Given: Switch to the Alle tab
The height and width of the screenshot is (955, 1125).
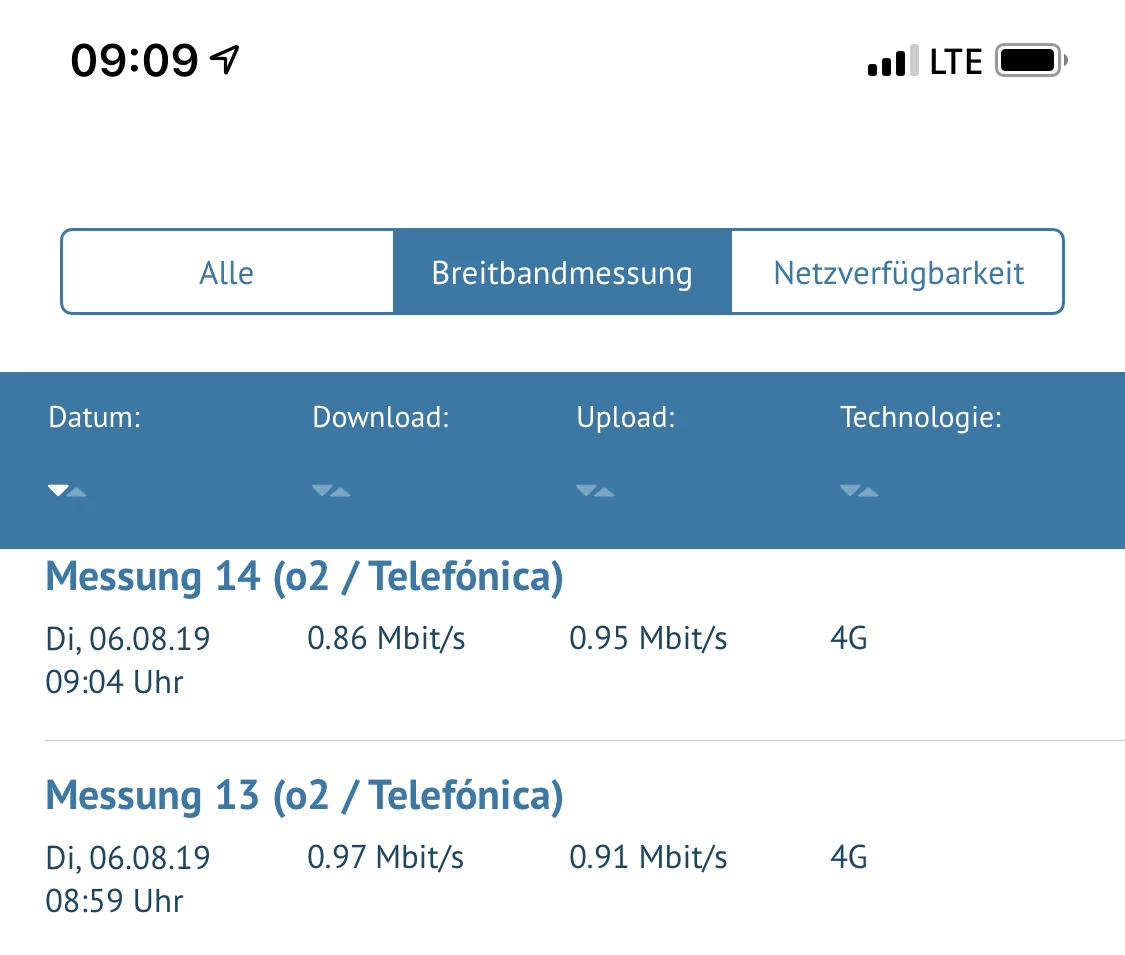Looking at the screenshot, I should [x=227, y=273].
